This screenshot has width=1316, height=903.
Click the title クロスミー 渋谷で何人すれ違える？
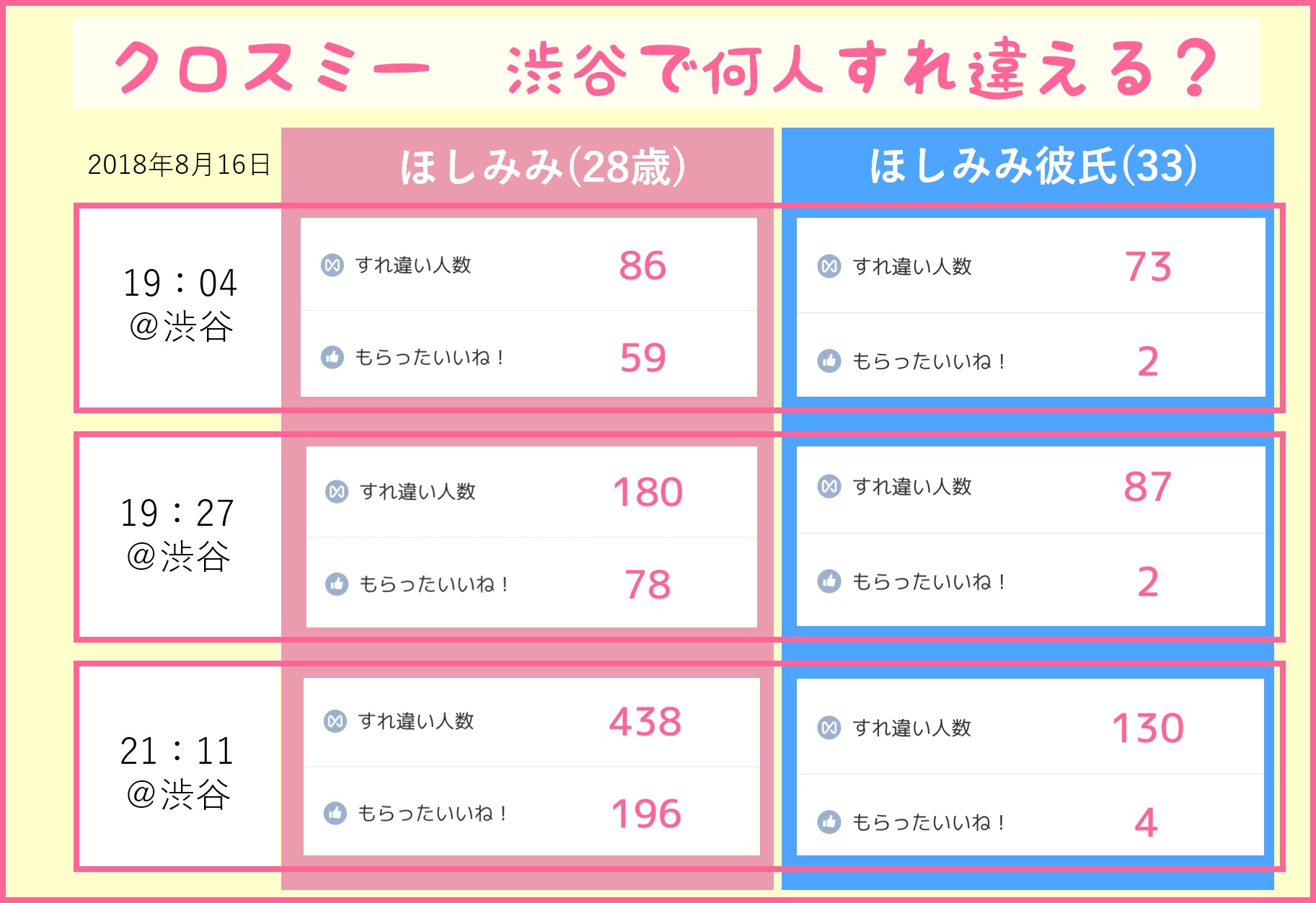666,68
